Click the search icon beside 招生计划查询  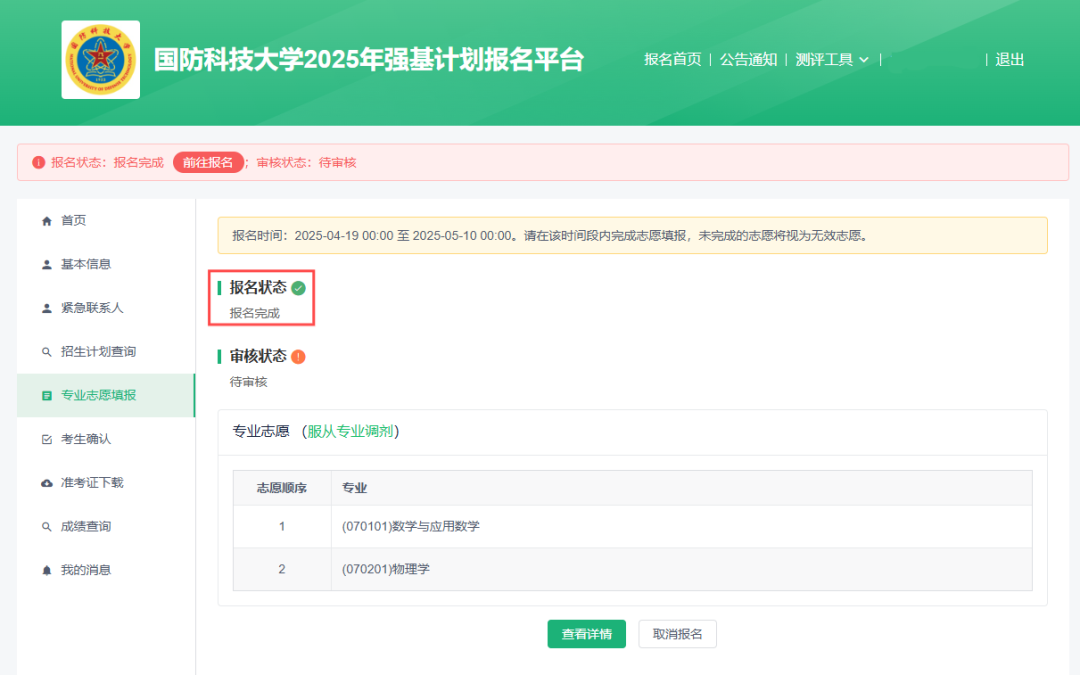click(47, 352)
